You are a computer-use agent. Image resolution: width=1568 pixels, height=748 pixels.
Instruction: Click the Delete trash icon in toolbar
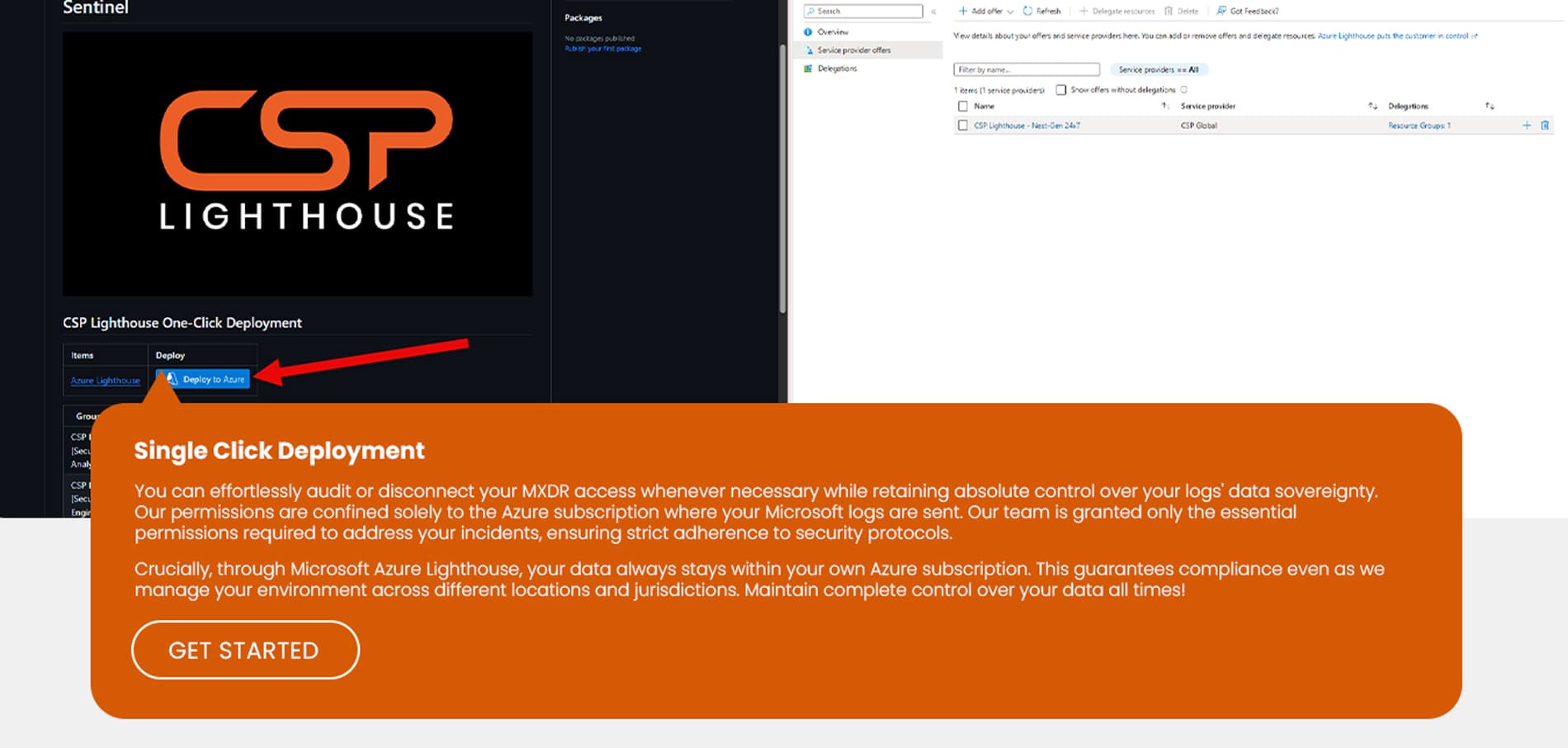(1169, 11)
